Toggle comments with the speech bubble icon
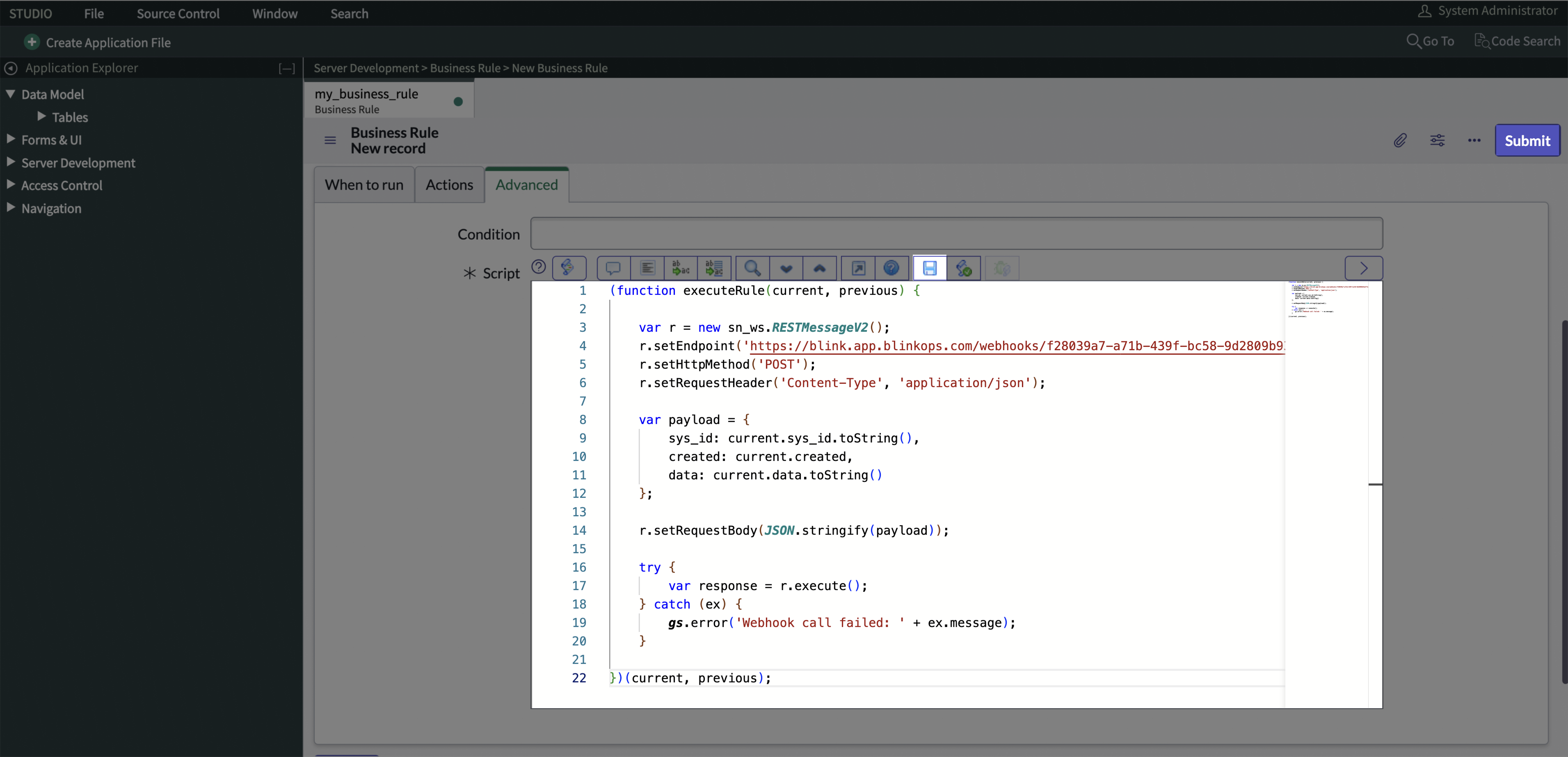Screen dimensions: 1568x757 click(613, 268)
